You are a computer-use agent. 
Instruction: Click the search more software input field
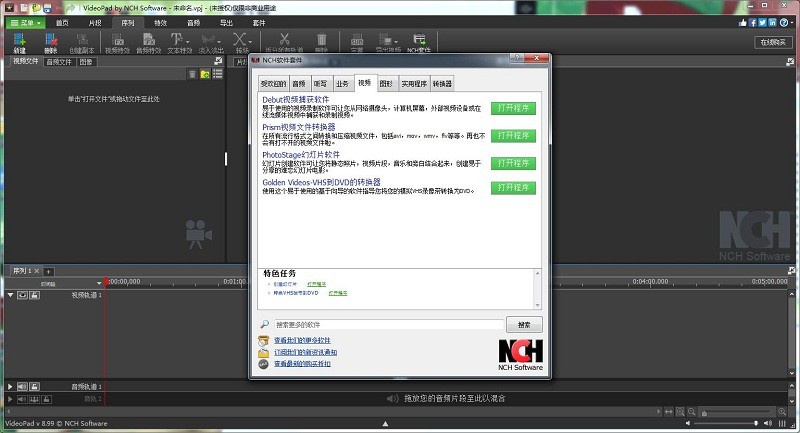tap(388, 324)
